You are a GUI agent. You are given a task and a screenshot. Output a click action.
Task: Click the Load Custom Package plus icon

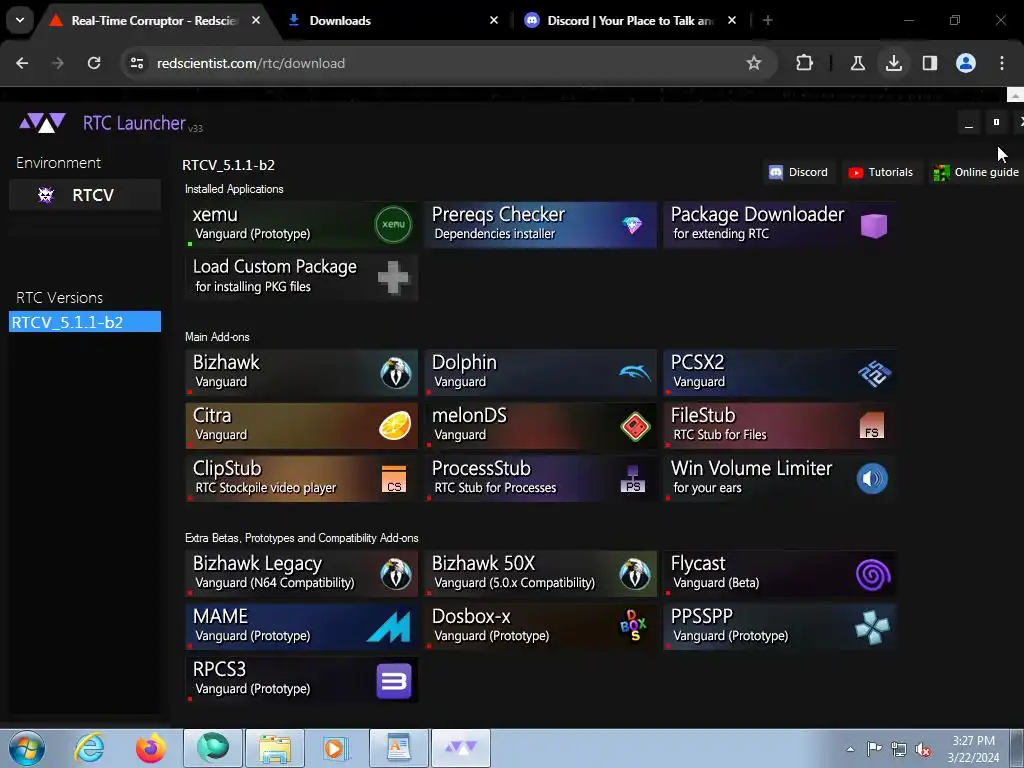click(x=393, y=278)
